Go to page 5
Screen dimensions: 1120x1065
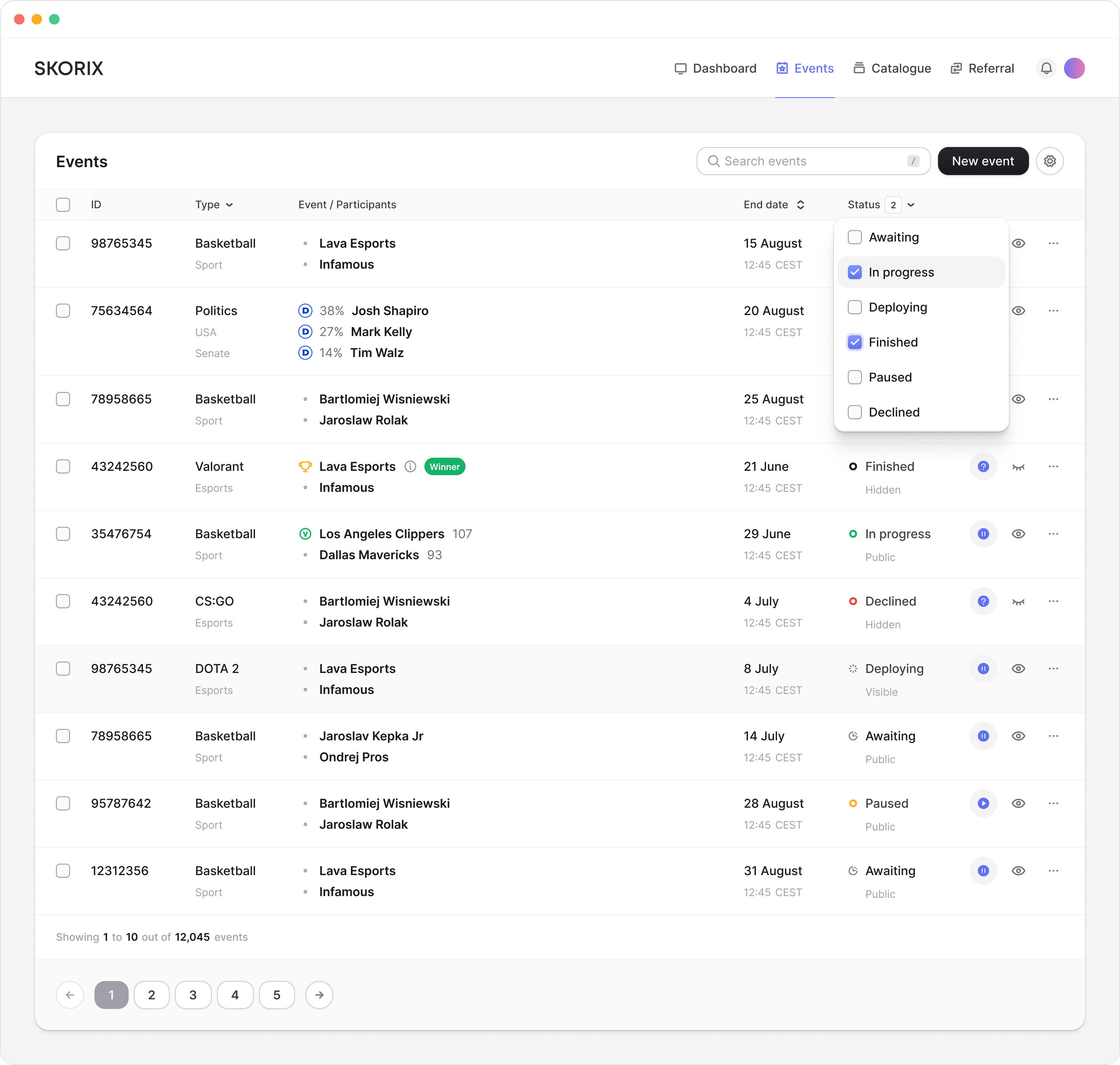pos(277,995)
